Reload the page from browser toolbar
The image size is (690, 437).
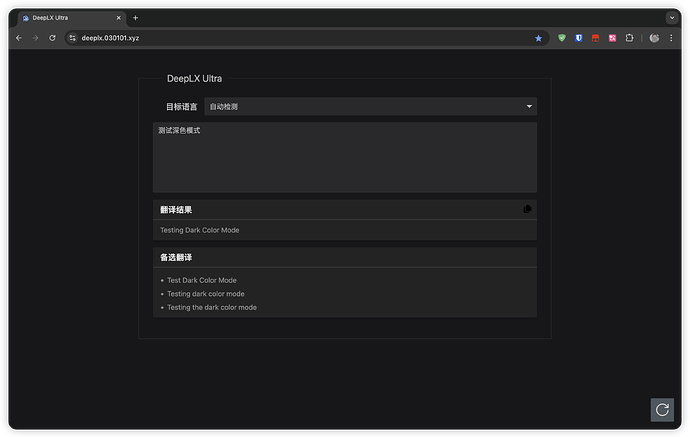(52, 38)
